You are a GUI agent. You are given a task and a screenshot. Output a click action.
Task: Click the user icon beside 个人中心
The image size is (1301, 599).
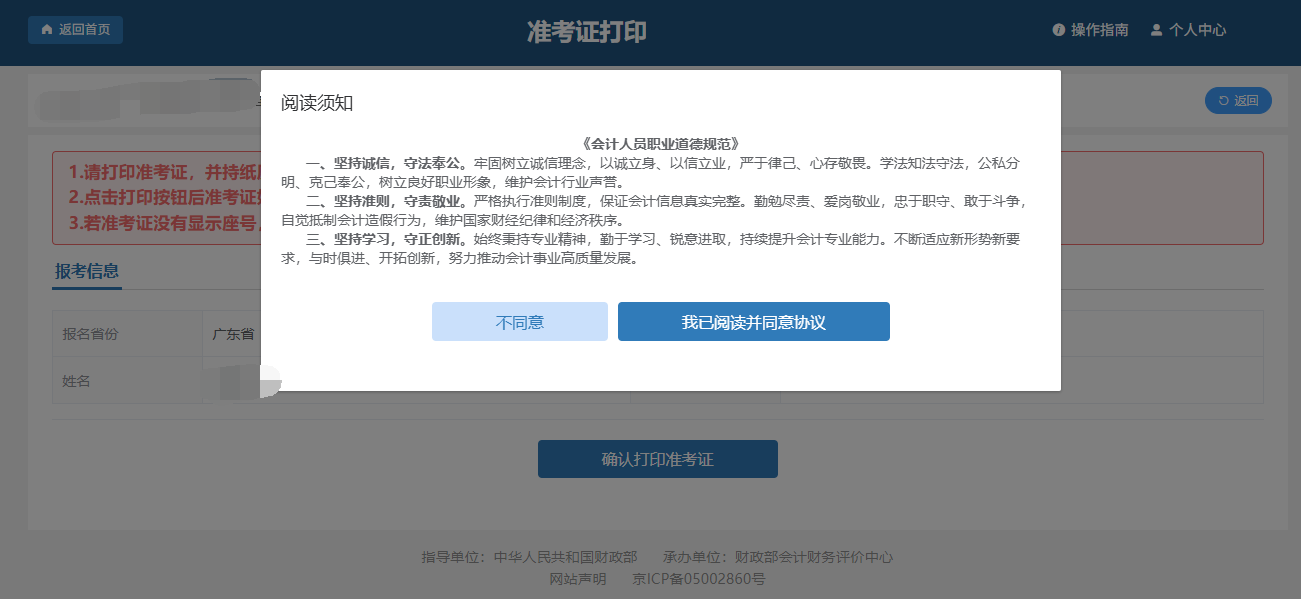1156,30
